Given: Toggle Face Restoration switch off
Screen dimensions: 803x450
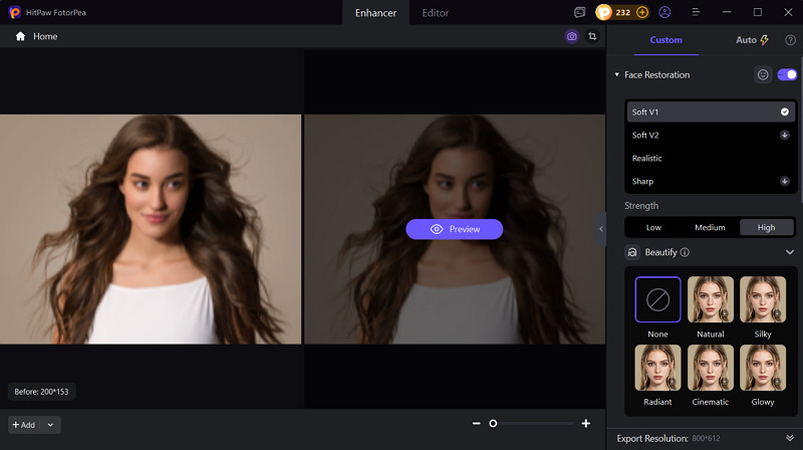Looking at the screenshot, I should tap(787, 75).
